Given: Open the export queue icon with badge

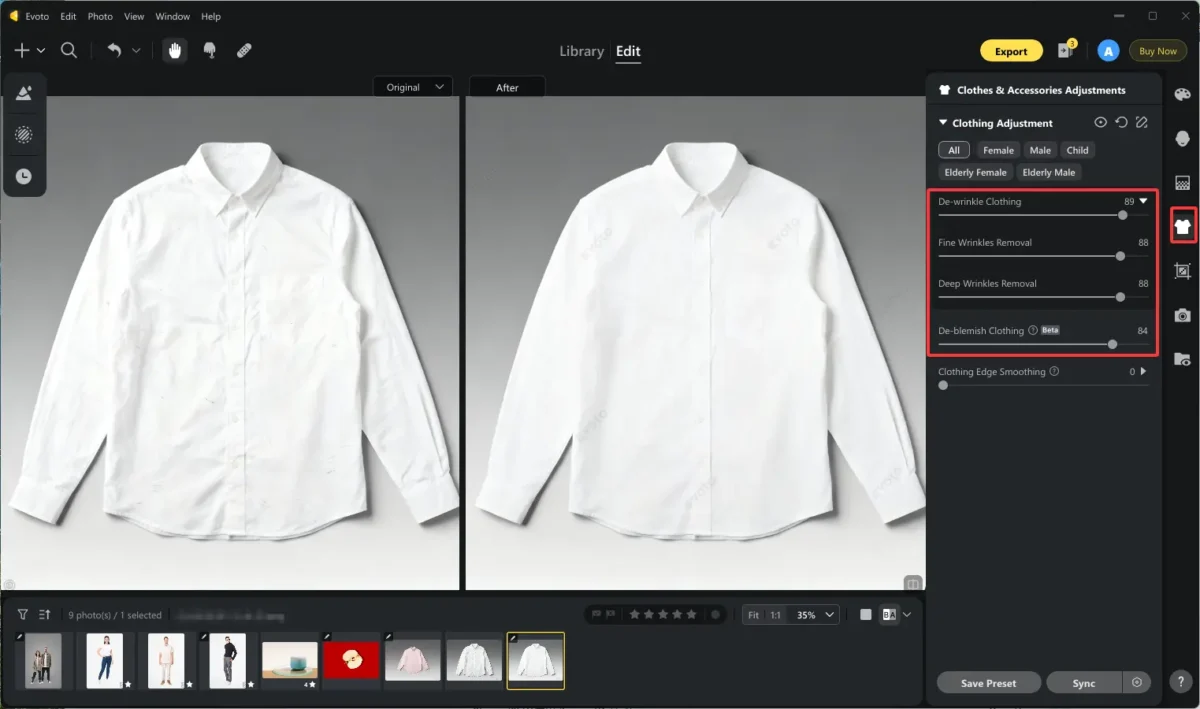Looking at the screenshot, I should (x=1067, y=50).
